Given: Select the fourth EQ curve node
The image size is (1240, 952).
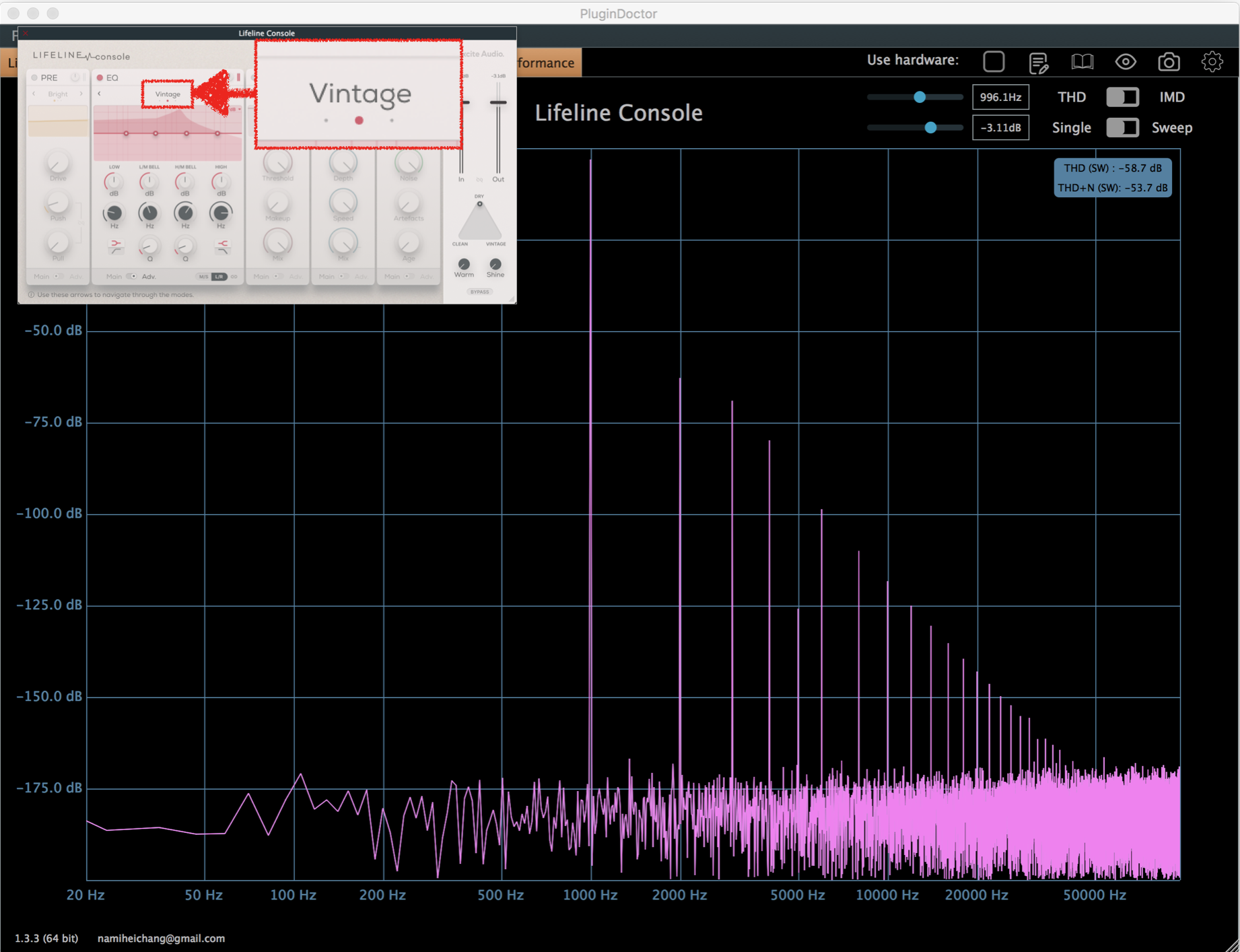Looking at the screenshot, I should (x=217, y=133).
